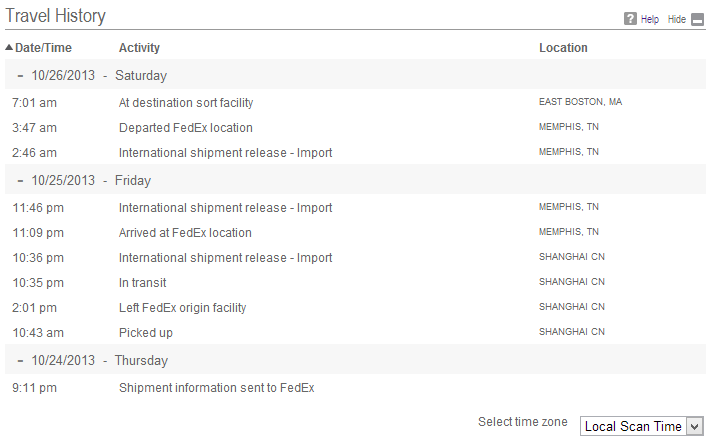Open the Help link
The width and height of the screenshot is (711, 441).
coord(650,19)
